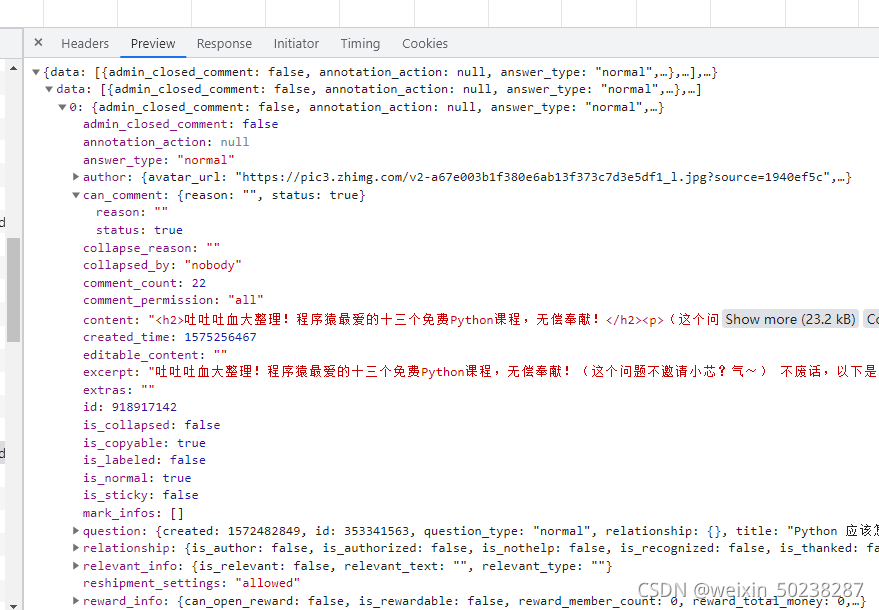Image resolution: width=879 pixels, height=610 pixels.
Task: Click Show more (23.2 kB) button
Action: click(790, 319)
